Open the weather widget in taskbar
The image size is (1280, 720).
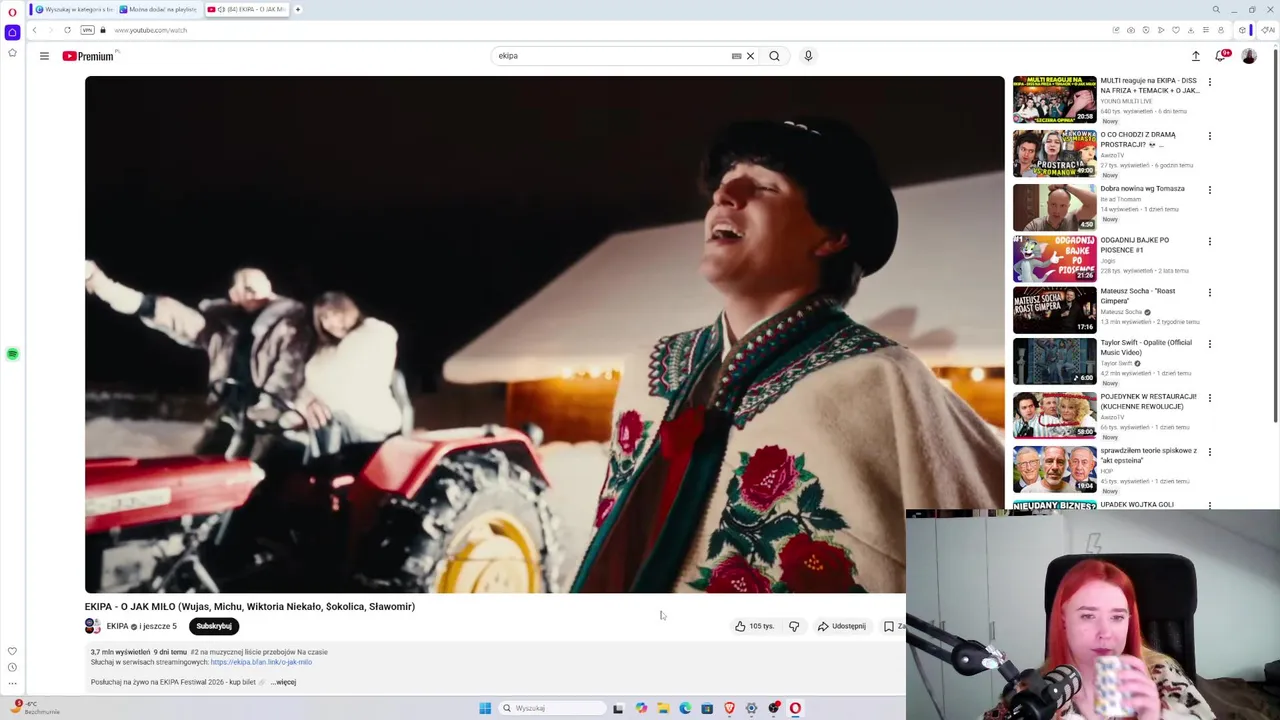point(35,707)
